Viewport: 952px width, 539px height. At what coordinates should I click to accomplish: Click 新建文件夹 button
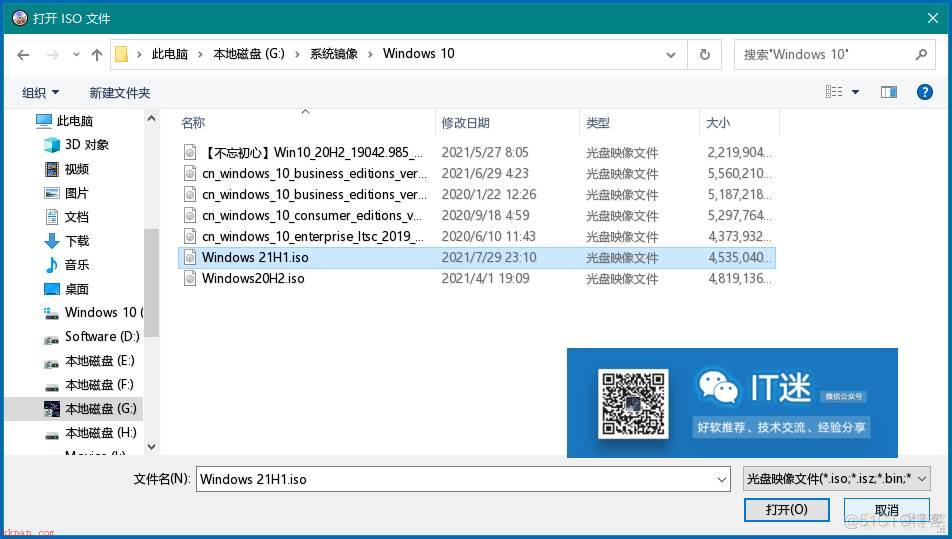tap(120, 92)
